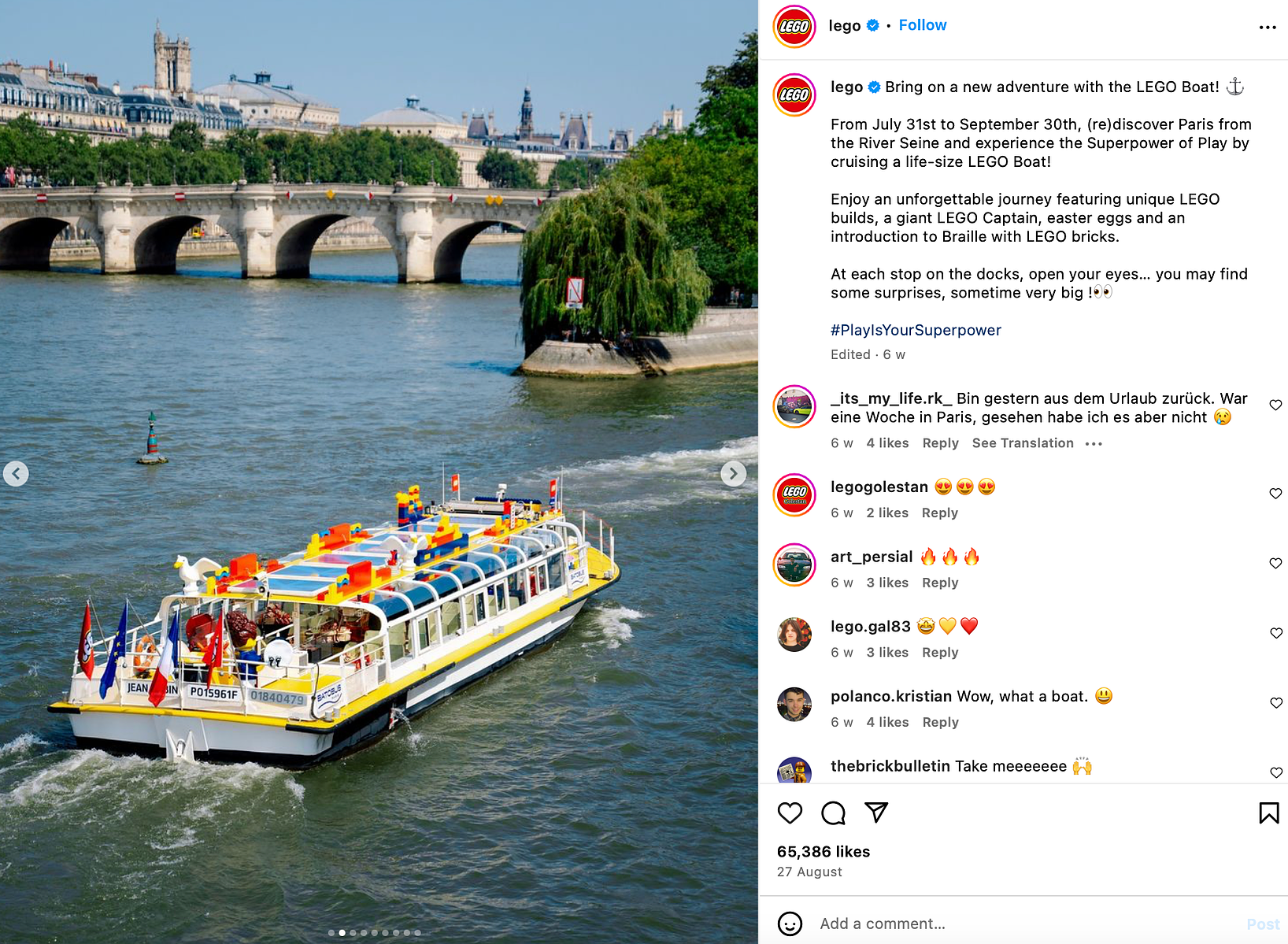The image size is (1288, 944).
Task: Open the LEGO profile picture in the header
Action: point(794,26)
